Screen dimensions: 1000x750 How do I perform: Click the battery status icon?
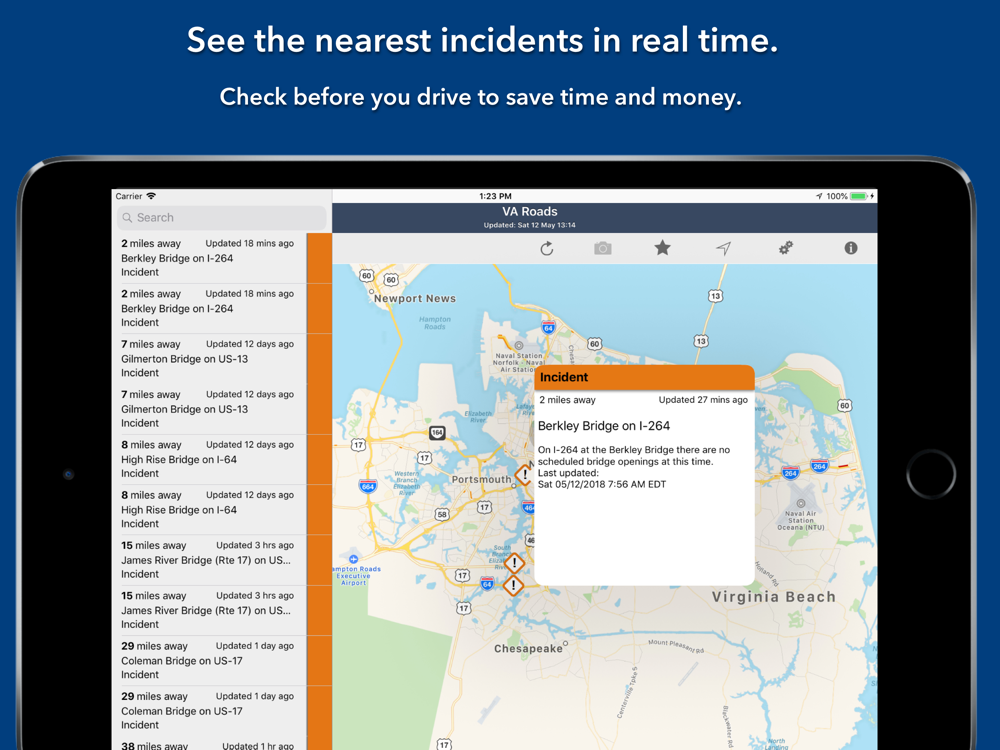click(858, 196)
